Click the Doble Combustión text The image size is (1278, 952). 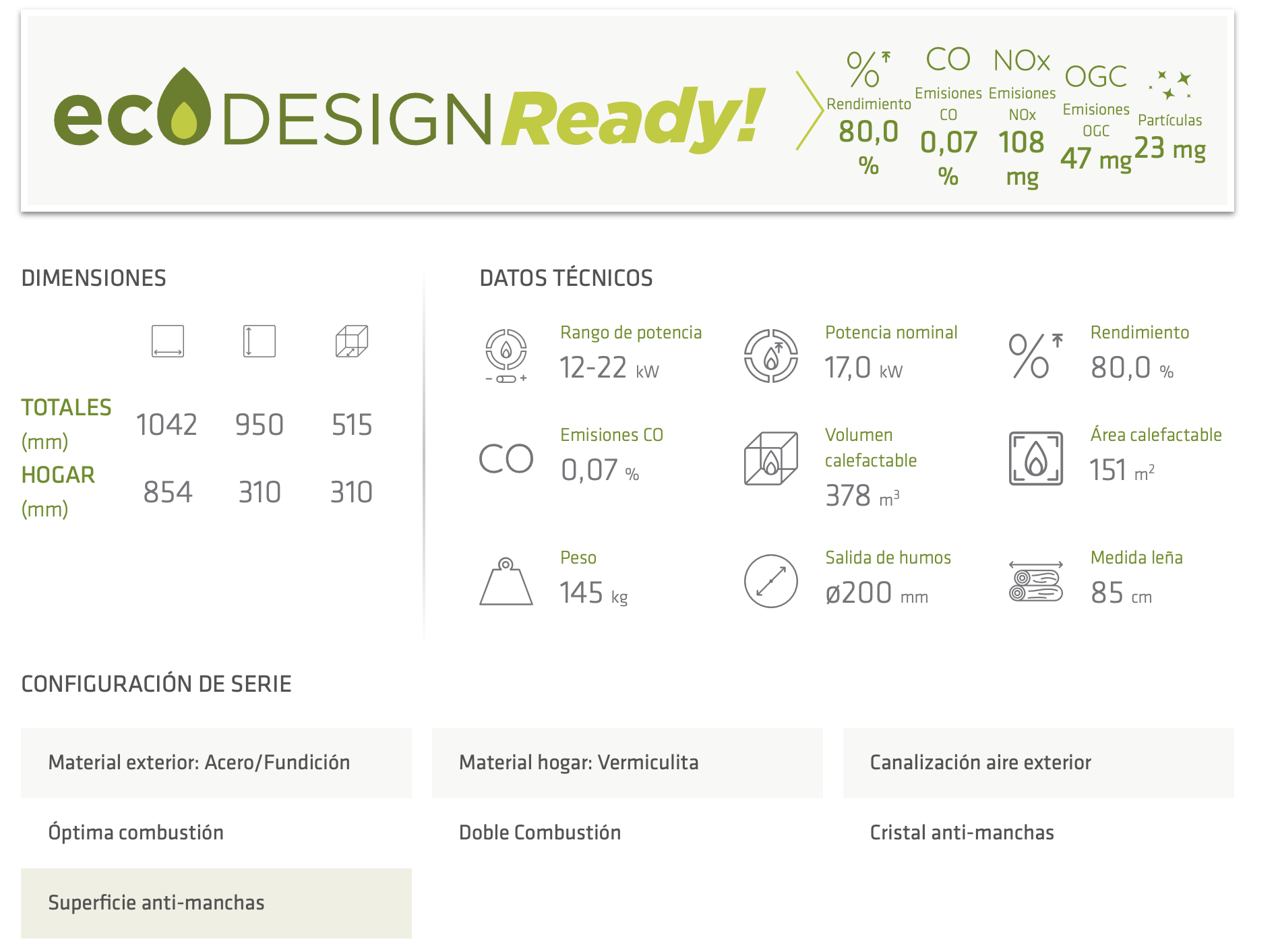click(539, 833)
